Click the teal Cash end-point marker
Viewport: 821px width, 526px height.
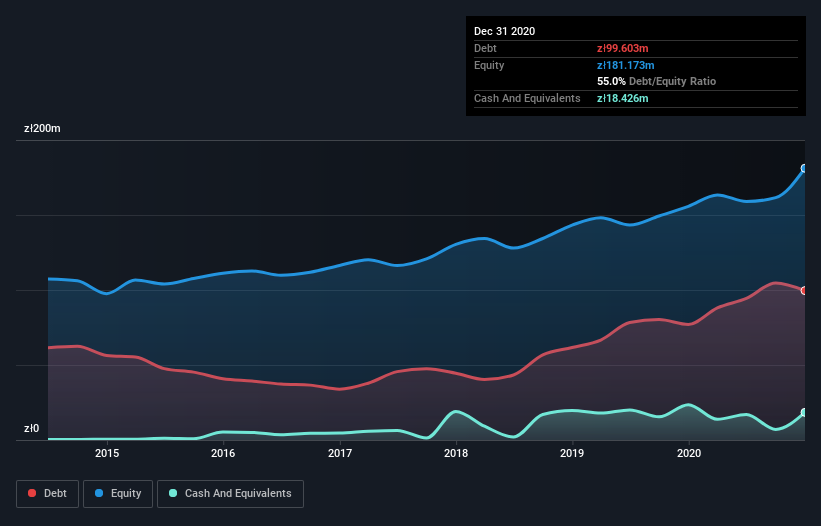804,412
